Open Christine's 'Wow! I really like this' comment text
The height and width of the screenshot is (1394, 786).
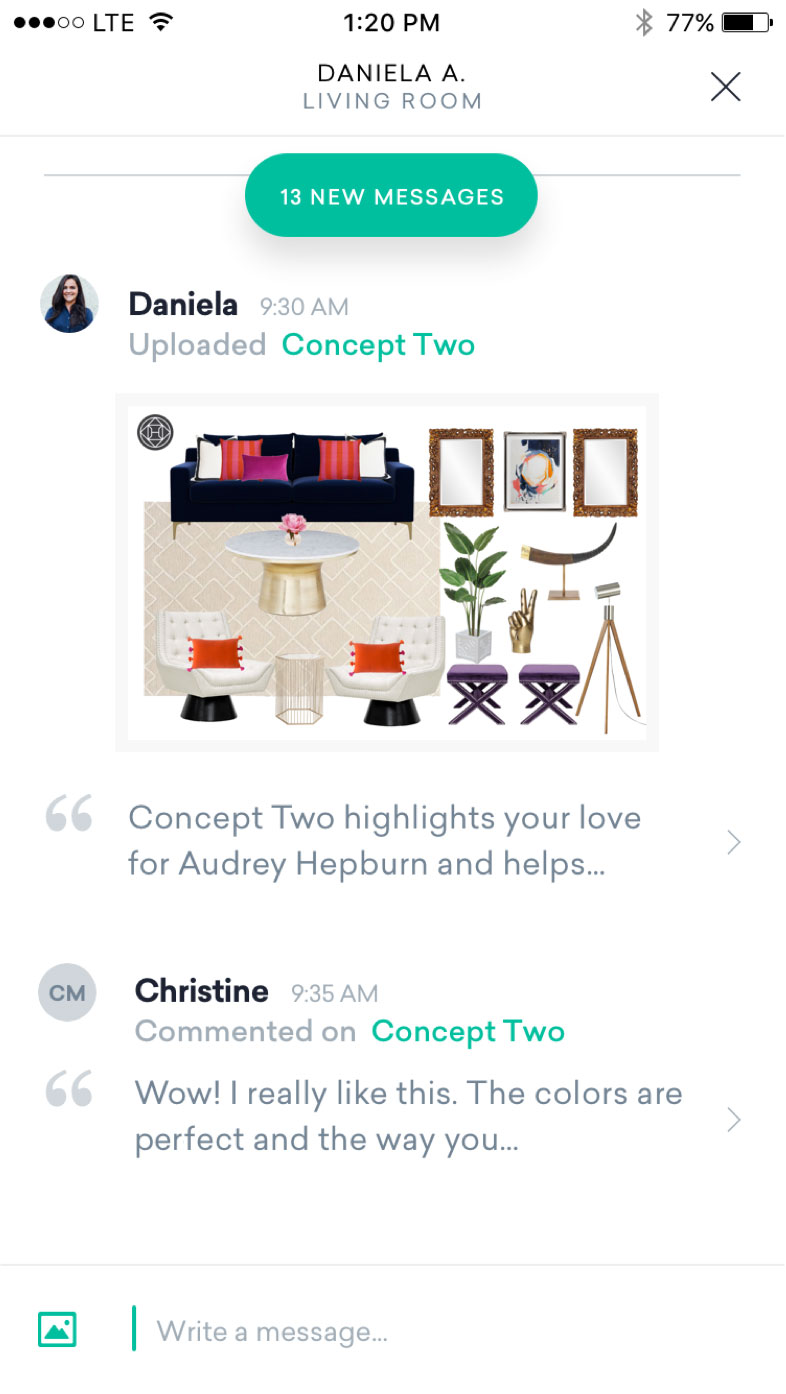click(x=408, y=1116)
